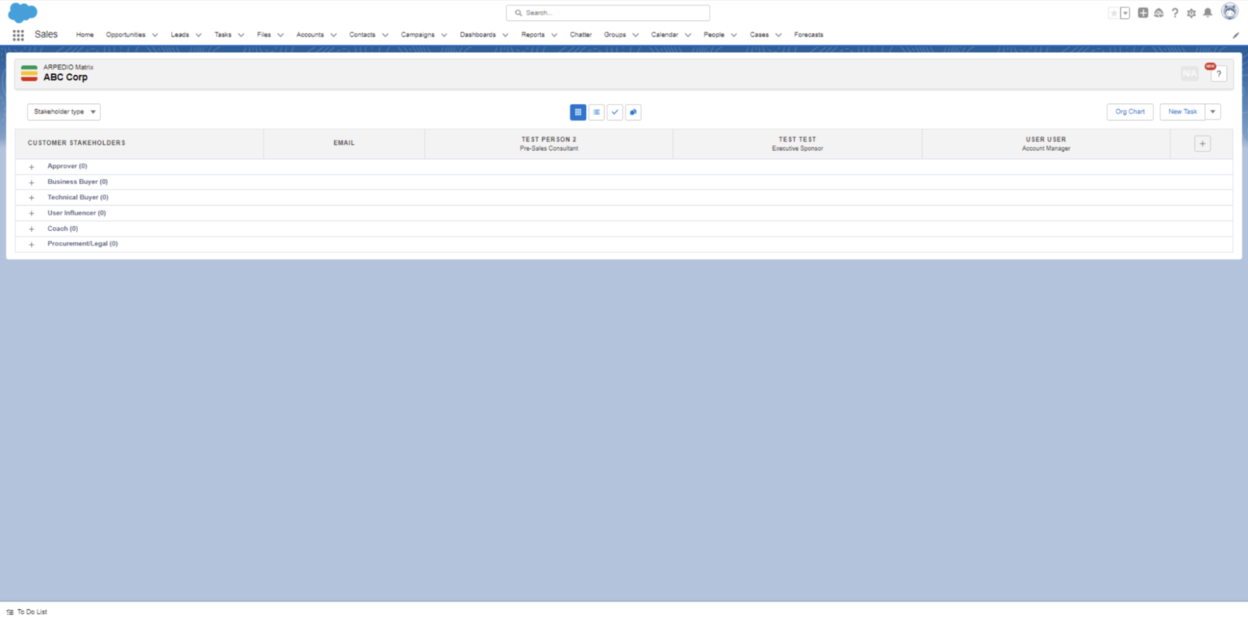Open the Trailhead guidance icon
This screenshot has width=1248, height=621.
(x=1159, y=13)
